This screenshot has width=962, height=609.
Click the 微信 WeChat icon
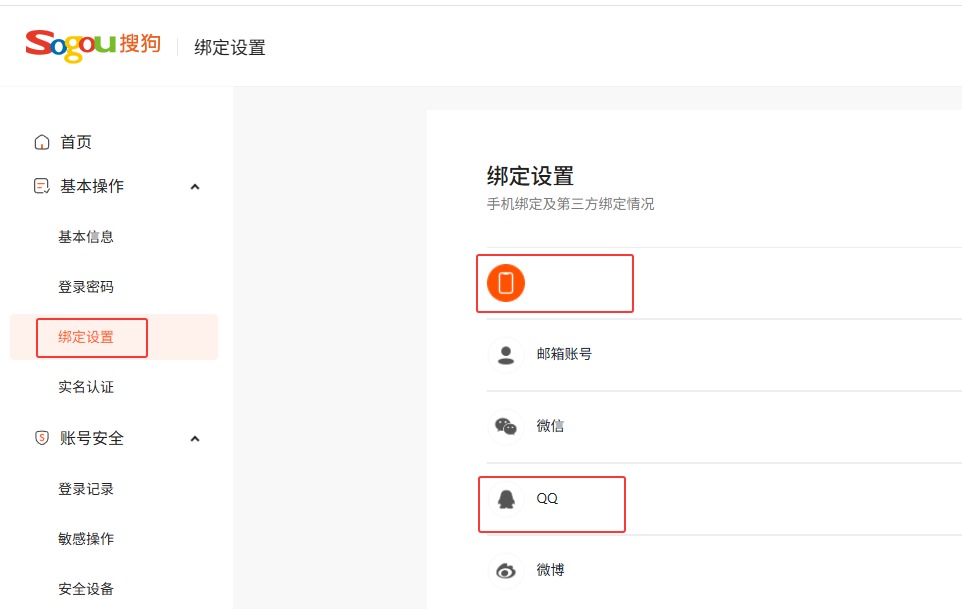[x=506, y=427]
